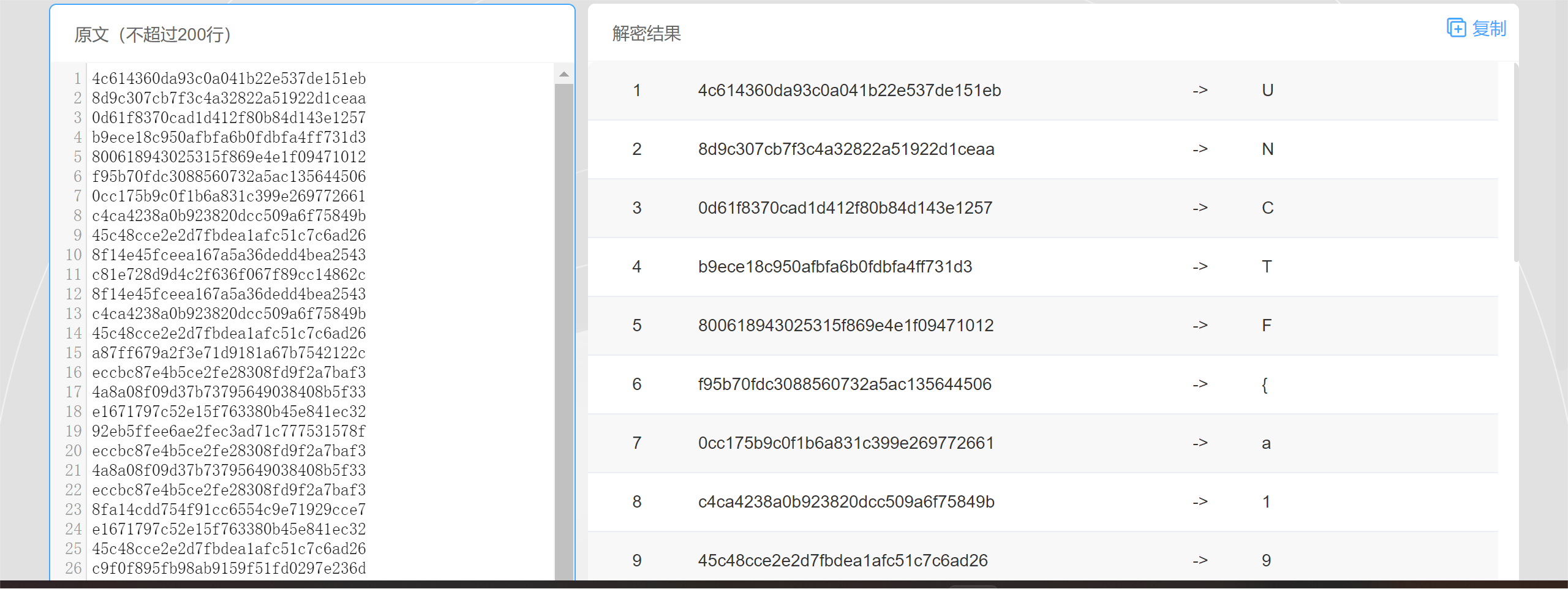
Task: Click decrypted value U in row 1
Action: click(1268, 91)
